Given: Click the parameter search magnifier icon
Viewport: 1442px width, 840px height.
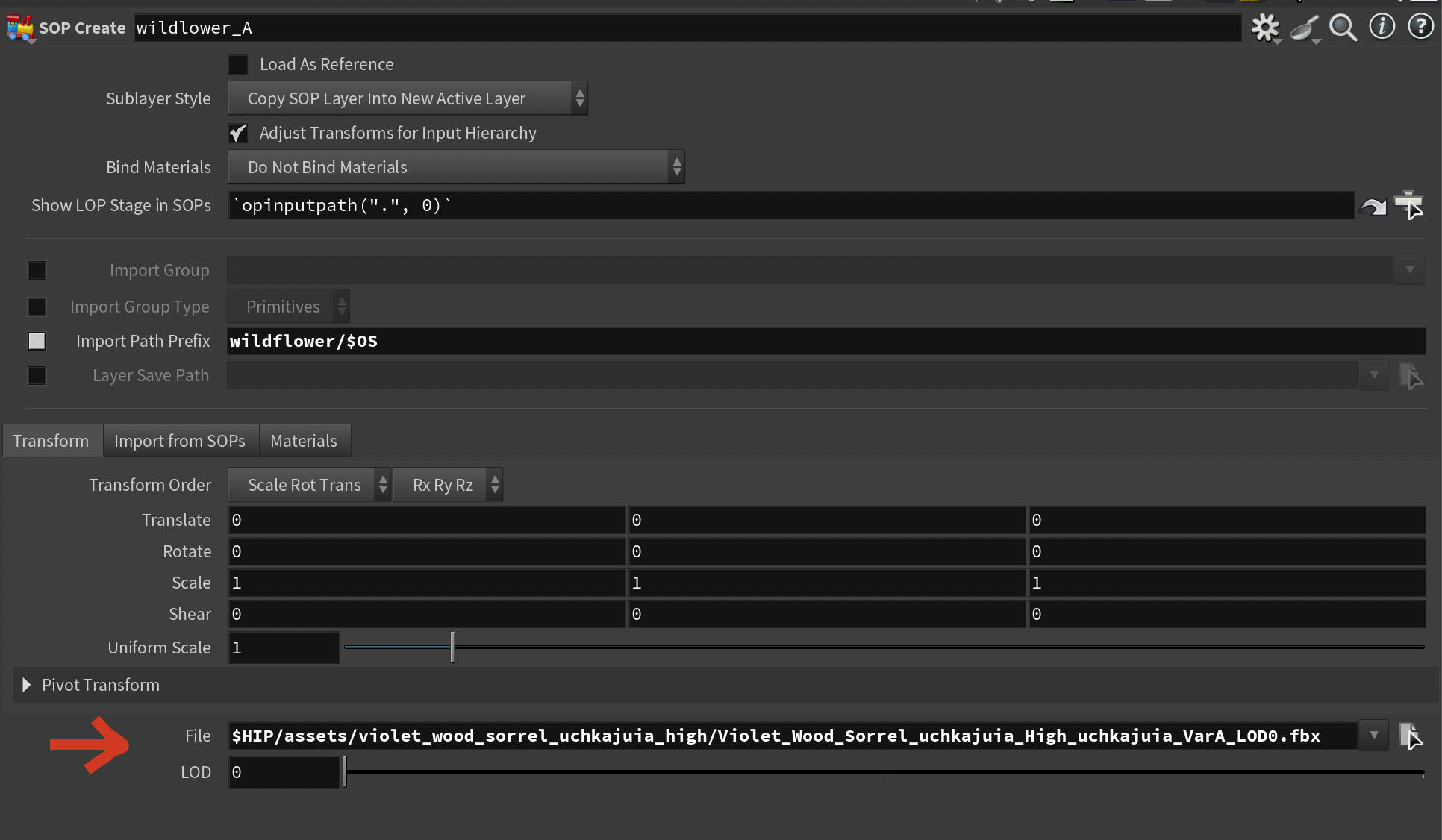Looking at the screenshot, I should click(1343, 28).
